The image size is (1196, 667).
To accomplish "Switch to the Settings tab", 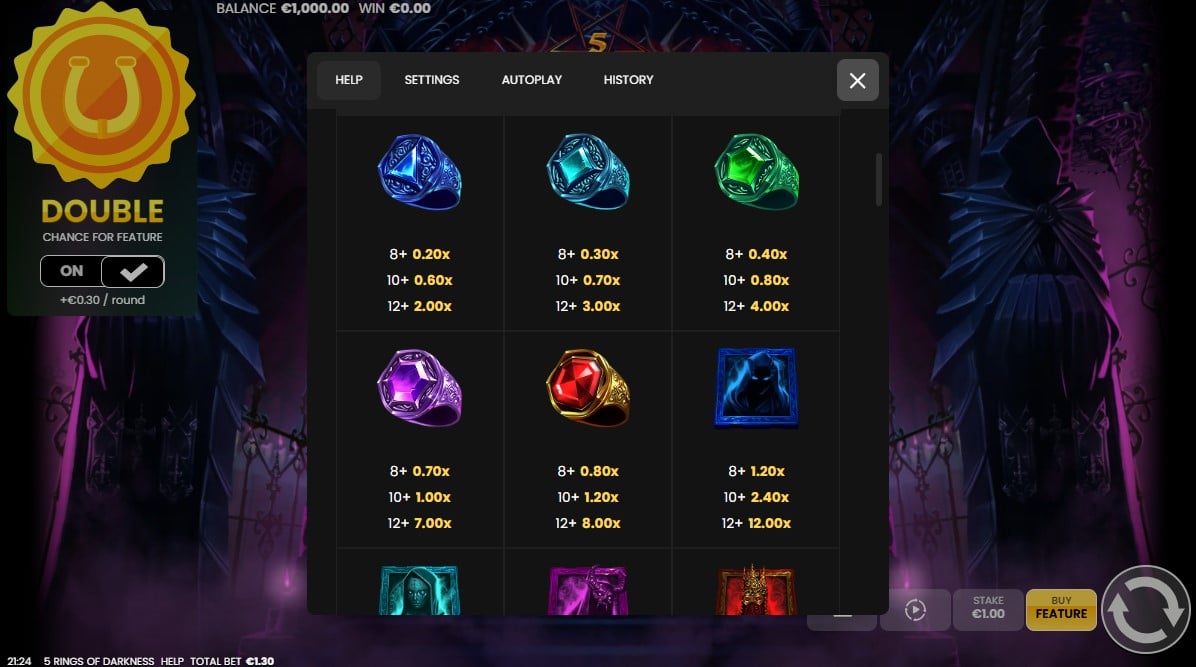I will (432, 80).
